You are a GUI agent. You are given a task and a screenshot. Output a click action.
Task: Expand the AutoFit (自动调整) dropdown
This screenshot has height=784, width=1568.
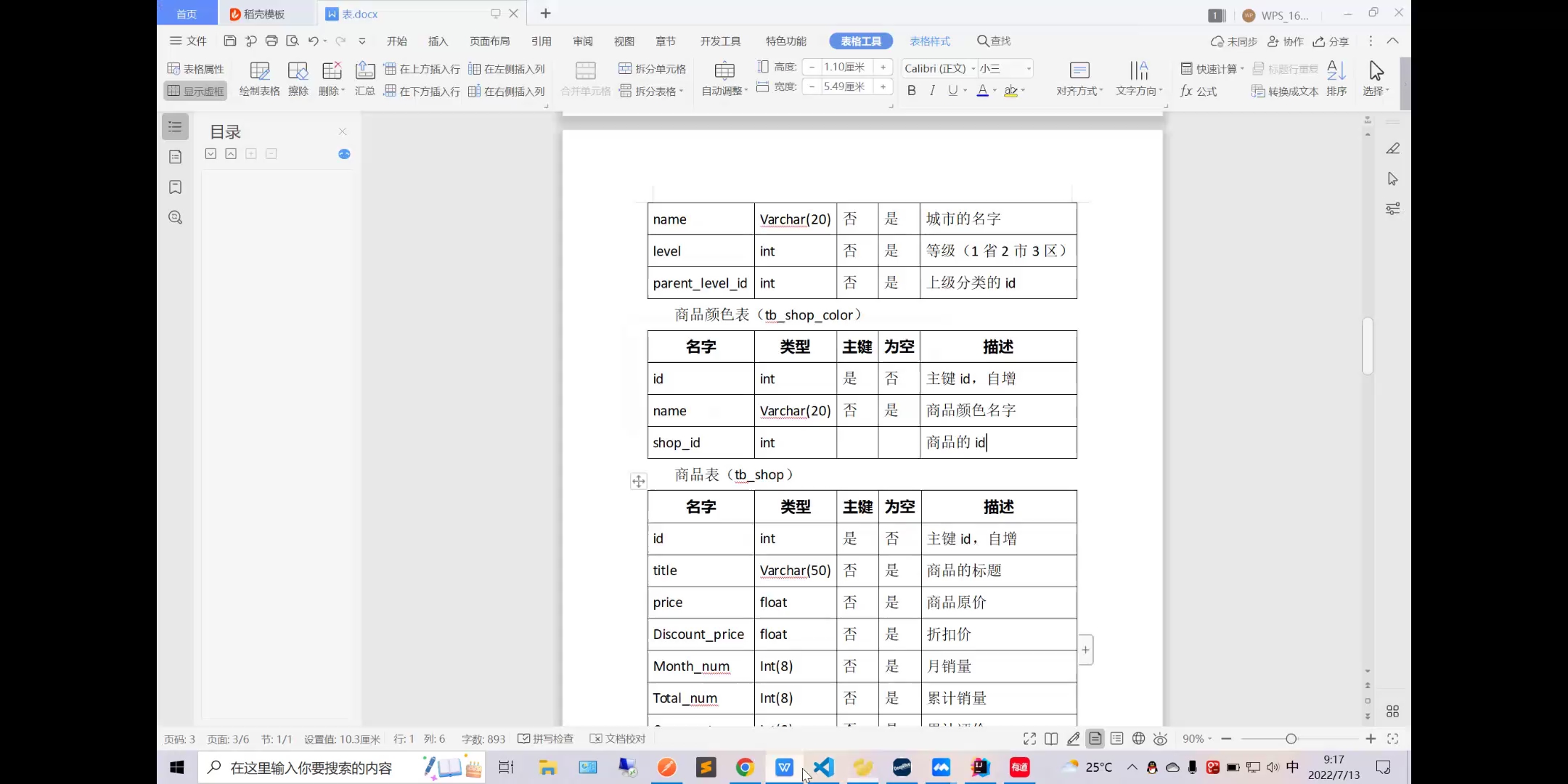coord(724,91)
